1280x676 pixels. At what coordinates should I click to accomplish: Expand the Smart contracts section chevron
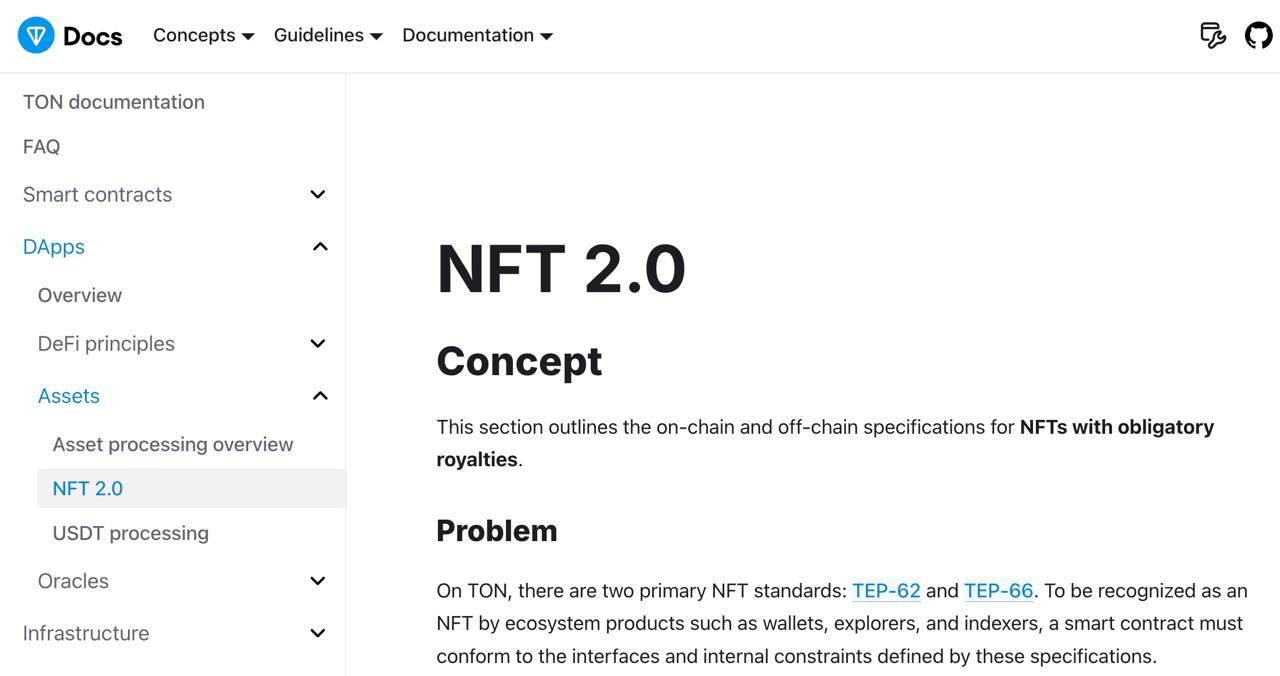[318, 194]
